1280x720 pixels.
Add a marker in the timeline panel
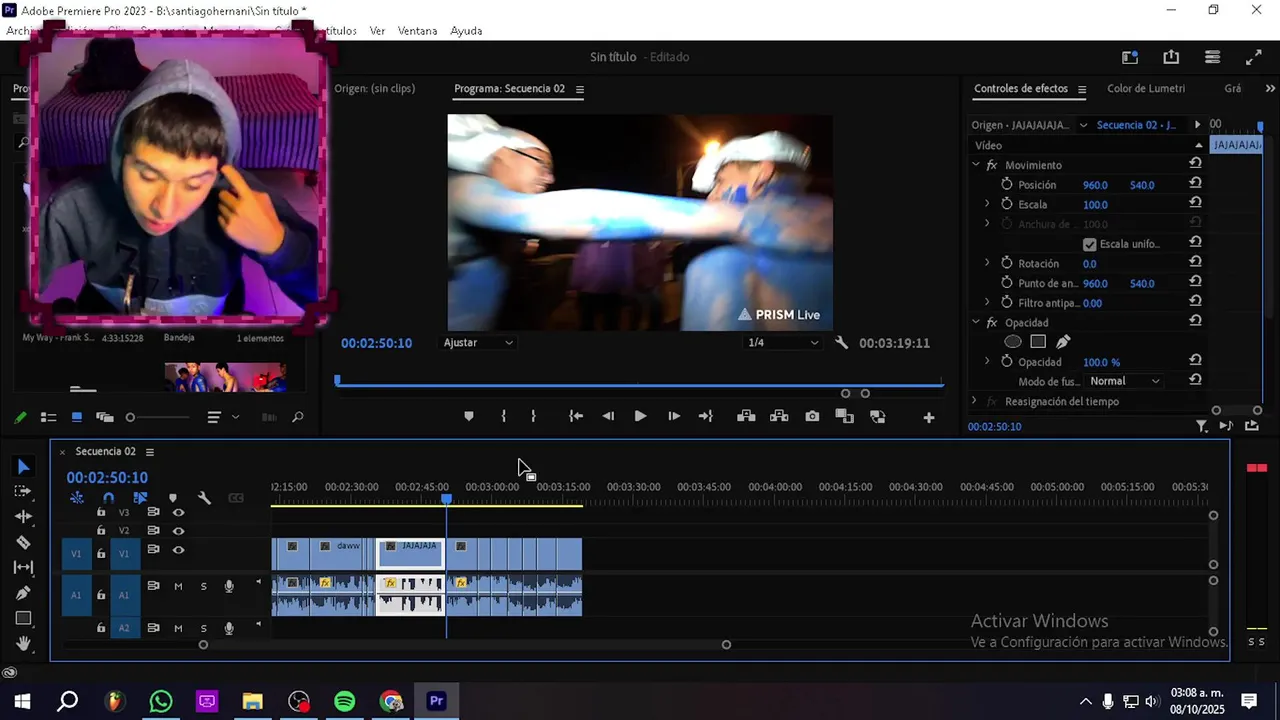click(x=172, y=498)
